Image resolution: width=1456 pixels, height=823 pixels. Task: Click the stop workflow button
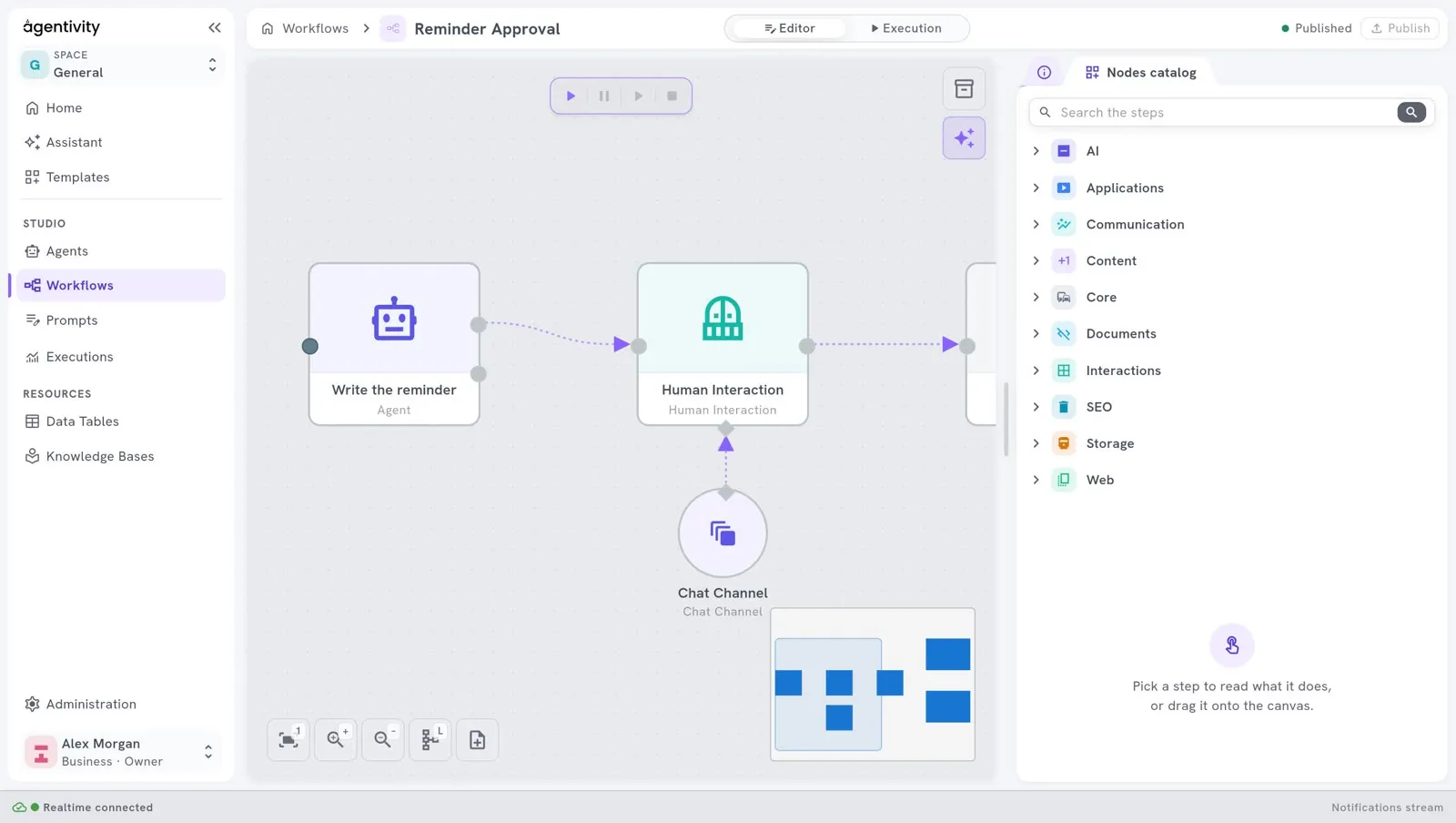(672, 96)
